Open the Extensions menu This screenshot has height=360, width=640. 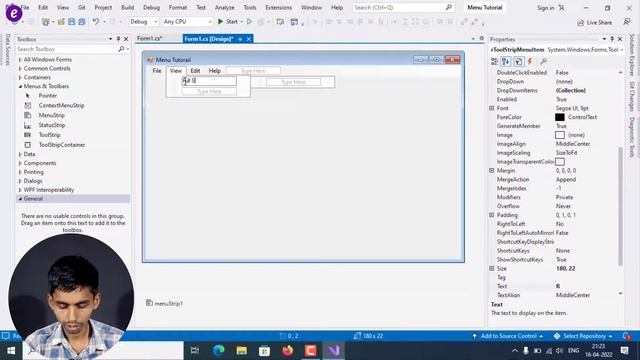[x=278, y=7]
